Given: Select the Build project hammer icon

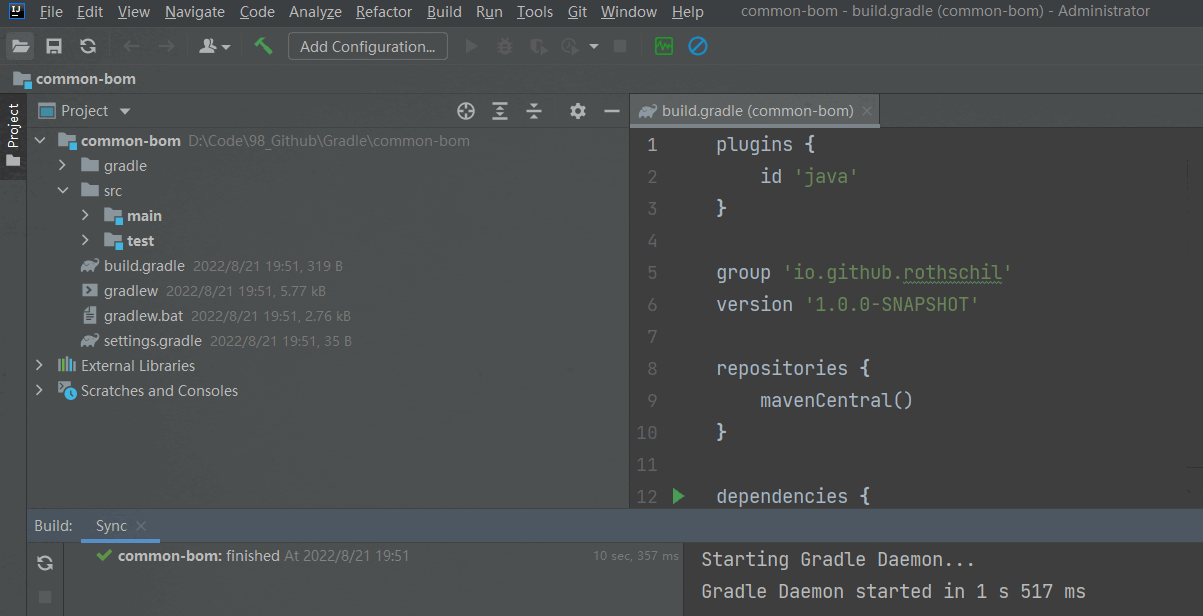Looking at the screenshot, I should [262, 45].
